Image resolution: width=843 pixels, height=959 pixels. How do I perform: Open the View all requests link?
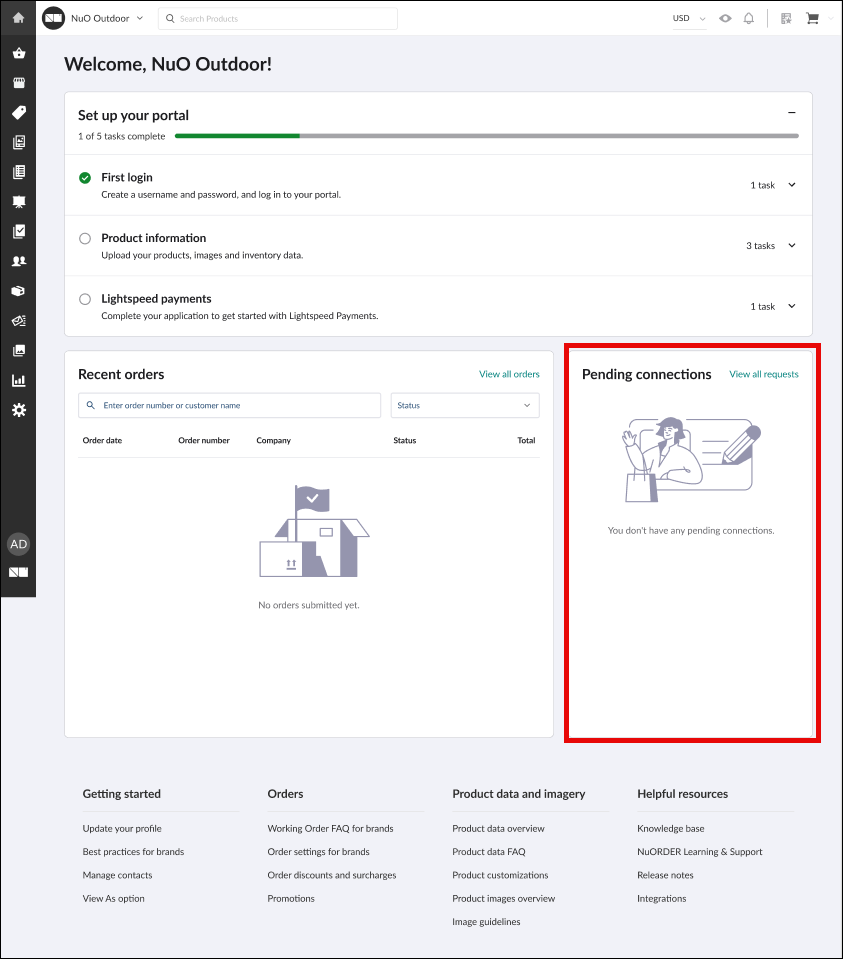click(764, 374)
